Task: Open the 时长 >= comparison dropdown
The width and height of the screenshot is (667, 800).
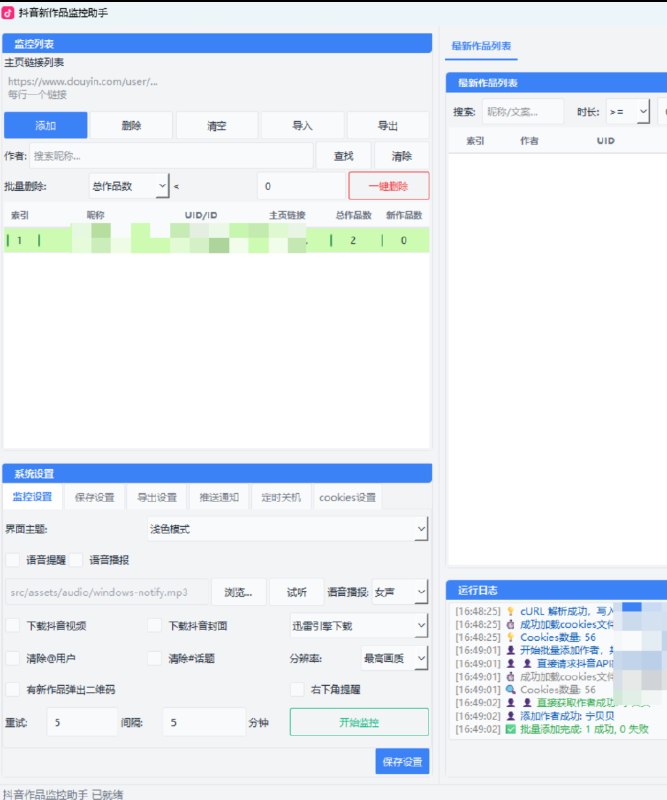Action: pyautogui.click(x=628, y=112)
